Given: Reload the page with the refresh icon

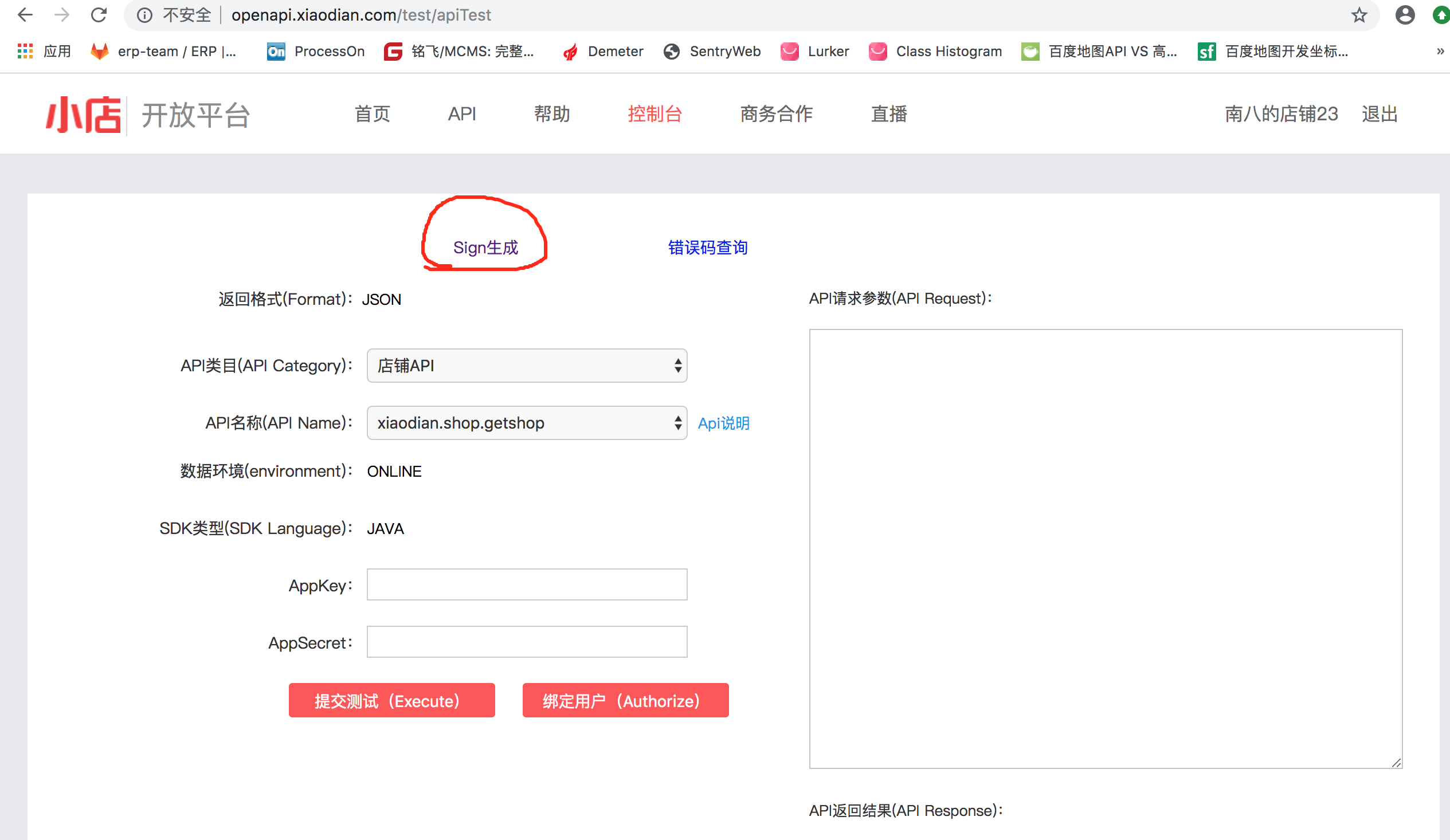Looking at the screenshot, I should coord(99,15).
